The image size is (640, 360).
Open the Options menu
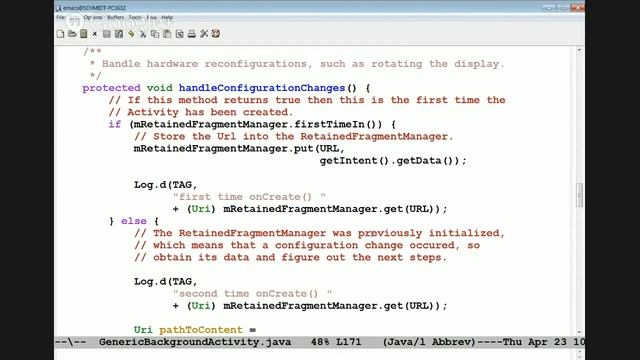click(x=93, y=18)
